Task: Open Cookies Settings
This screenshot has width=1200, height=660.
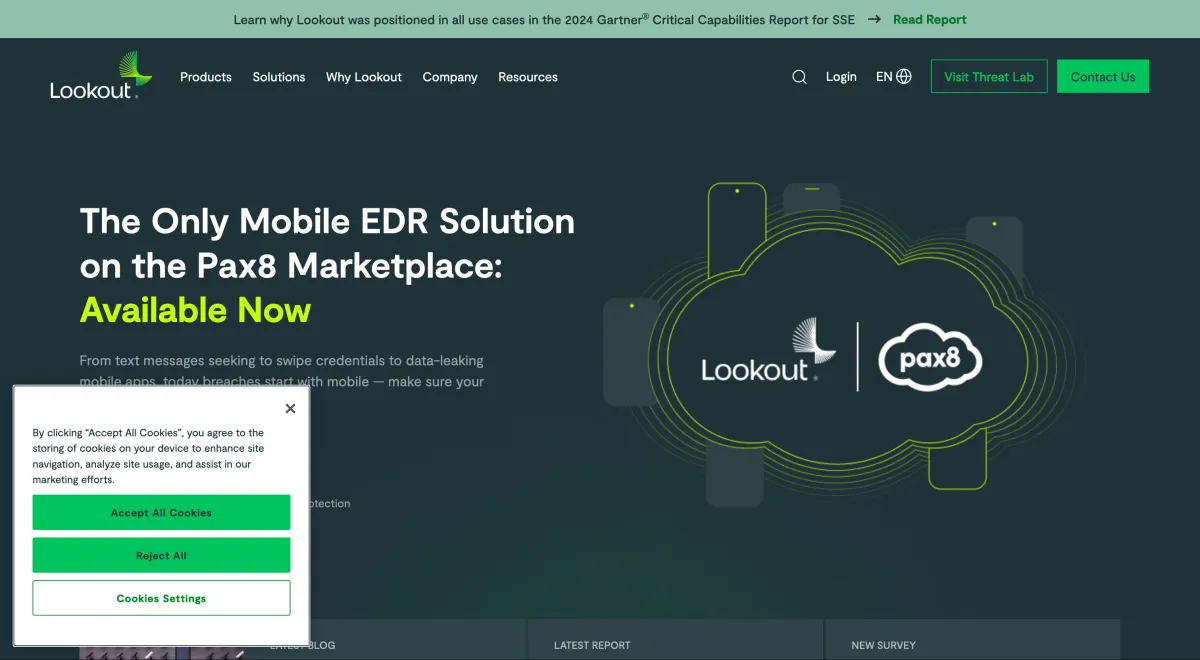Action: 161,598
